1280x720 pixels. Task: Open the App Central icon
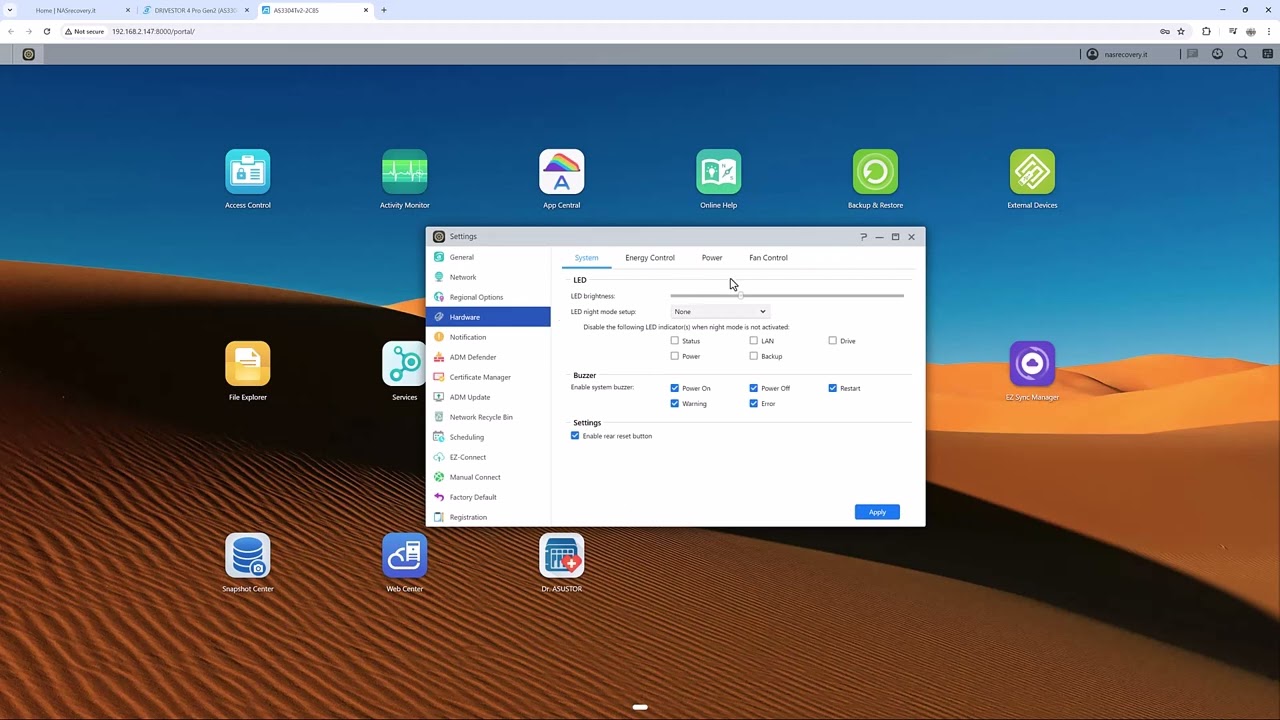pyautogui.click(x=561, y=172)
